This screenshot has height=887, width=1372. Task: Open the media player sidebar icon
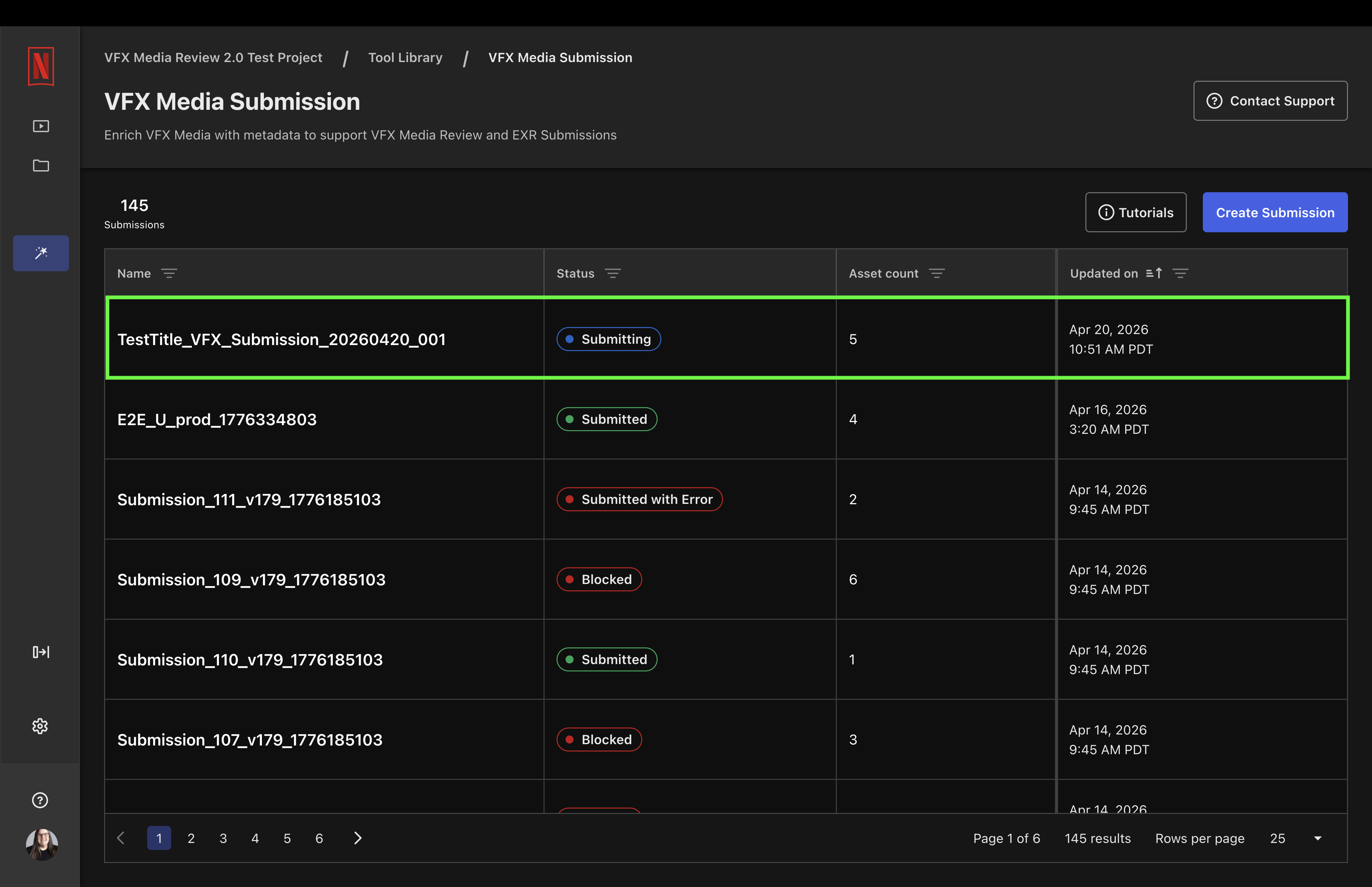[41, 126]
